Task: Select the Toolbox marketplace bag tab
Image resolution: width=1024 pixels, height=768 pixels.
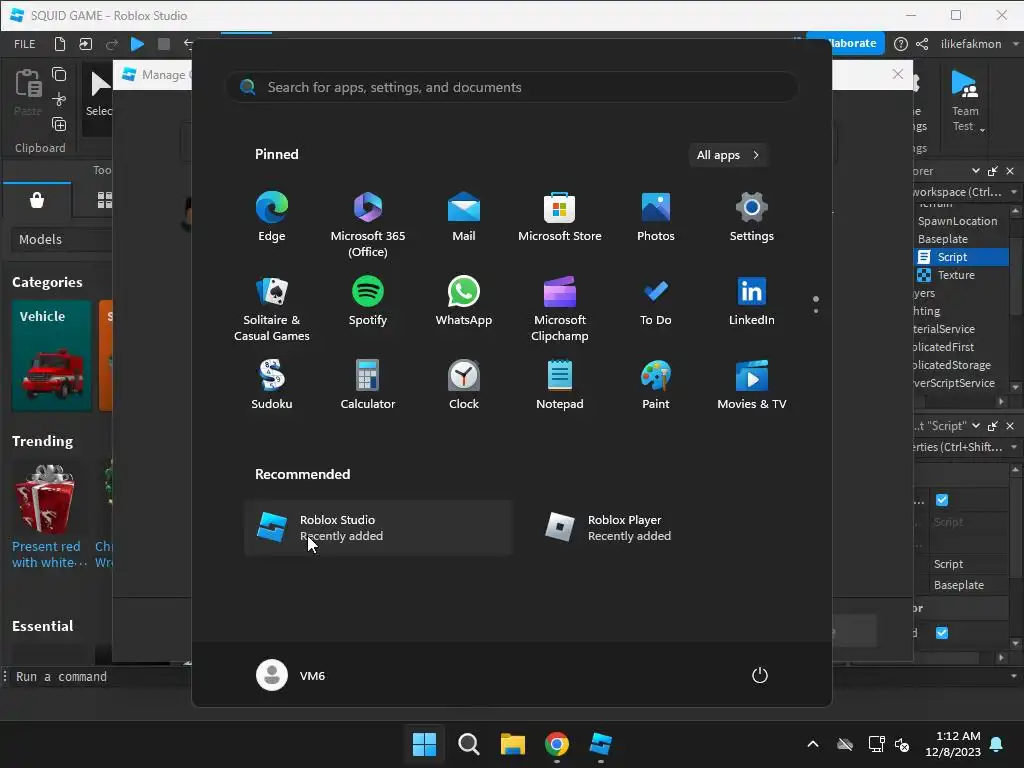Action: [37, 200]
